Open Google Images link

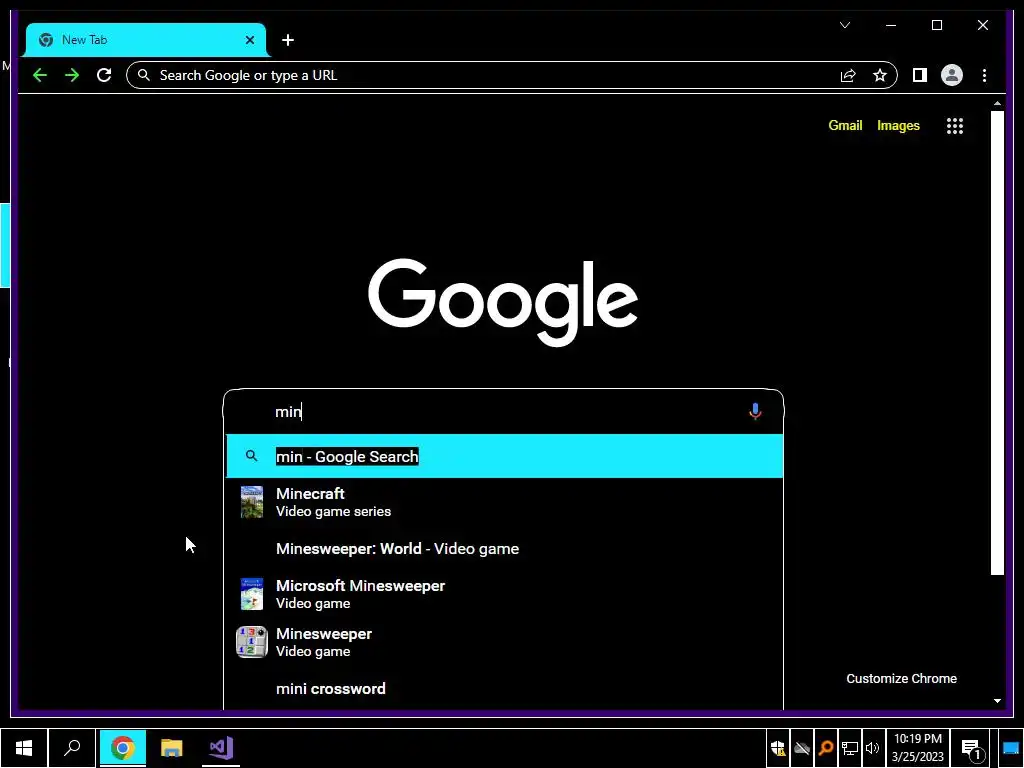[898, 125]
